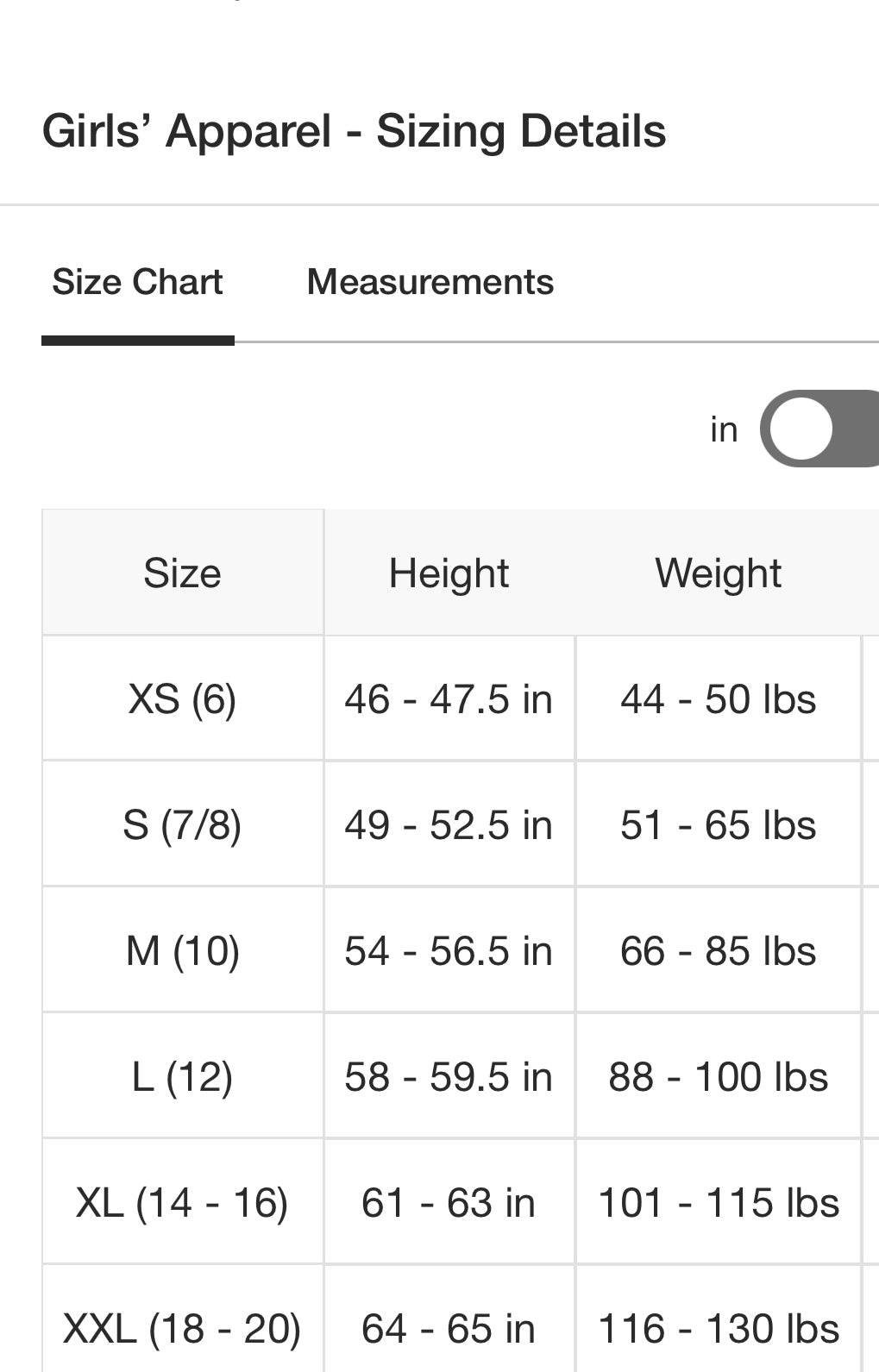Click the Height column header
The image size is (879, 1372).
[x=449, y=573]
